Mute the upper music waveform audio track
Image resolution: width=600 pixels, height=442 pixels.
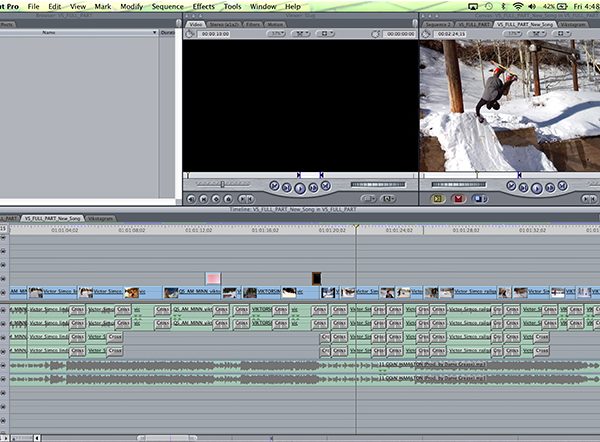tap(3, 365)
